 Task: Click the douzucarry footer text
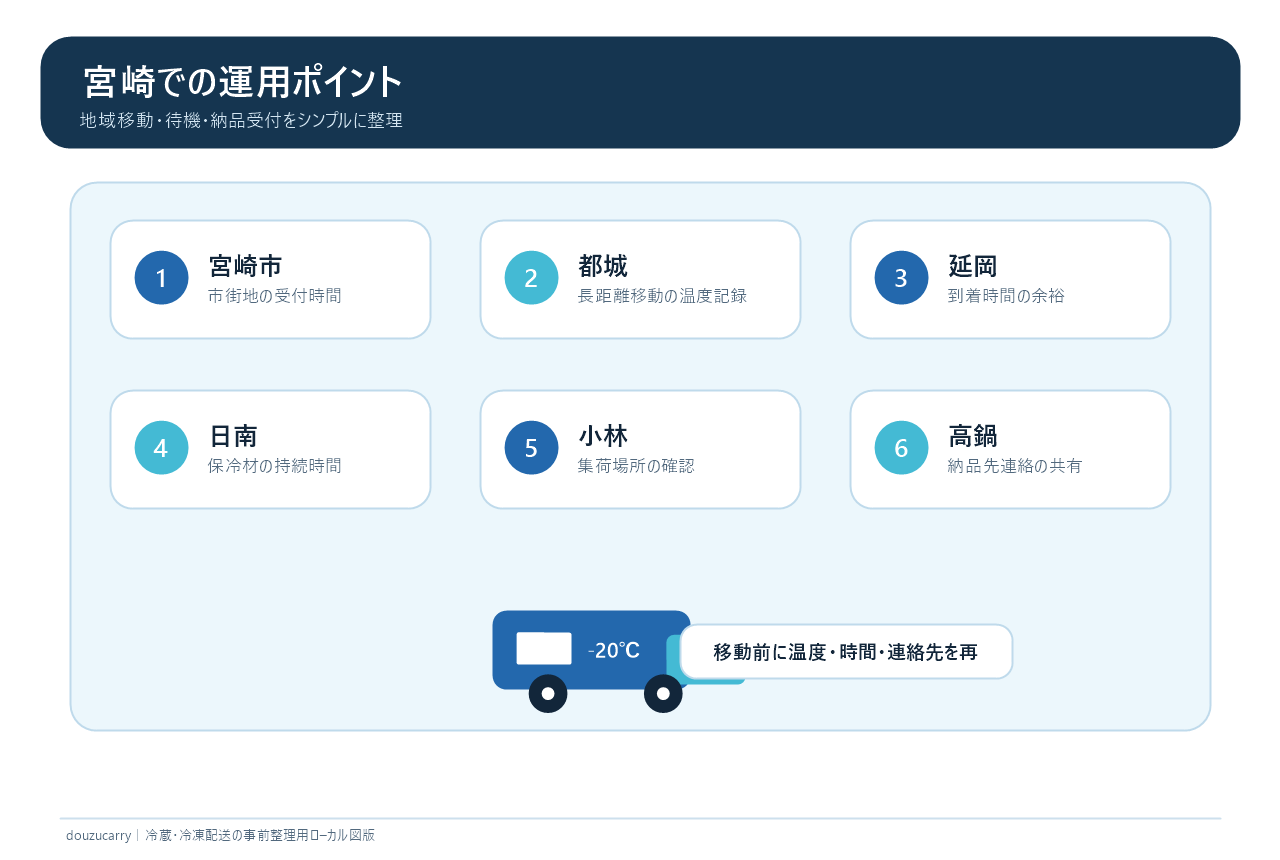coord(98,835)
